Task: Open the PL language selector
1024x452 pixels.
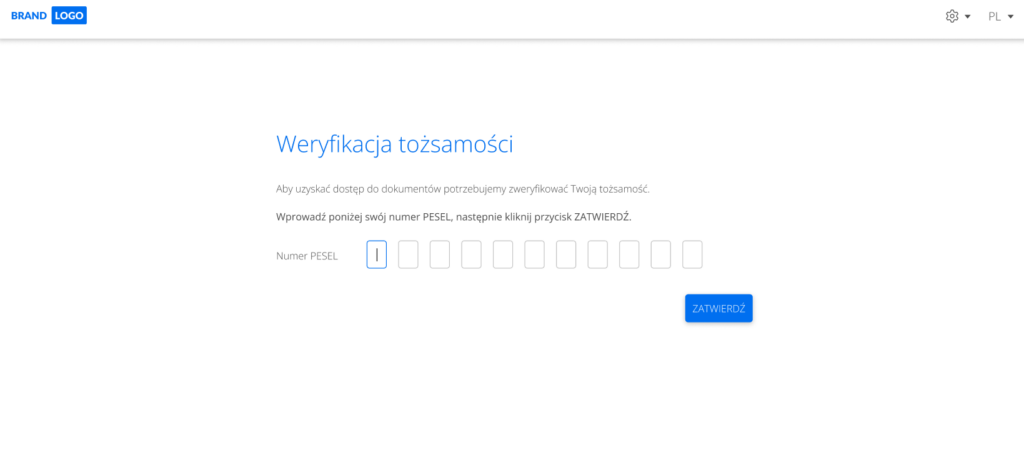Action: [995, 17]
